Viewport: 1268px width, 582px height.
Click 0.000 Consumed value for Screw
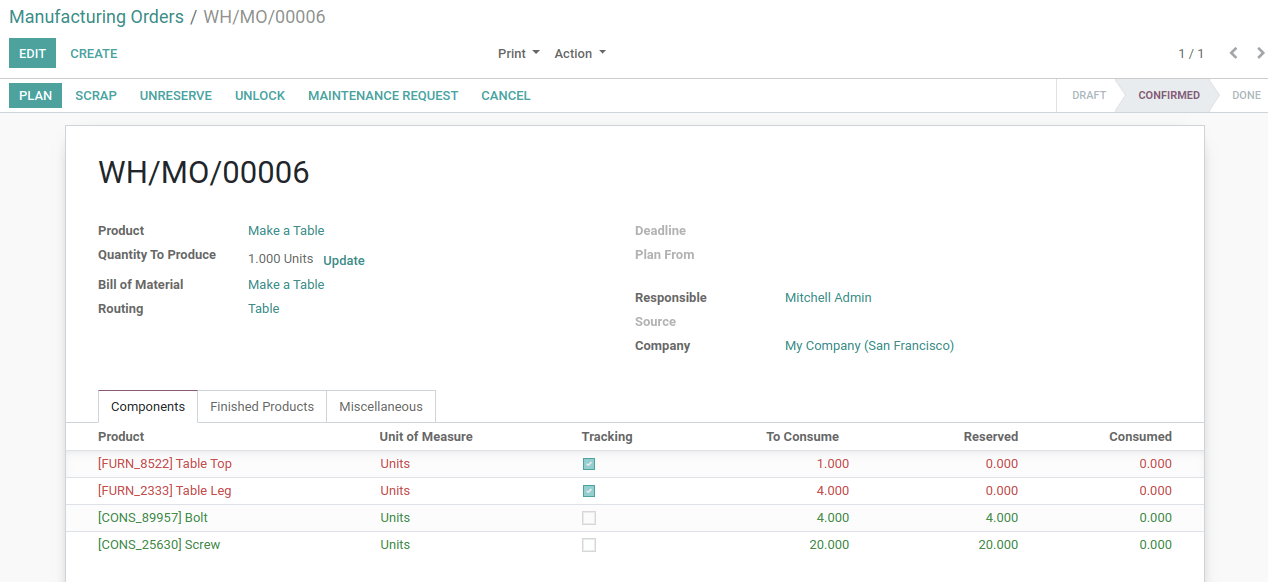point(1155,545)
